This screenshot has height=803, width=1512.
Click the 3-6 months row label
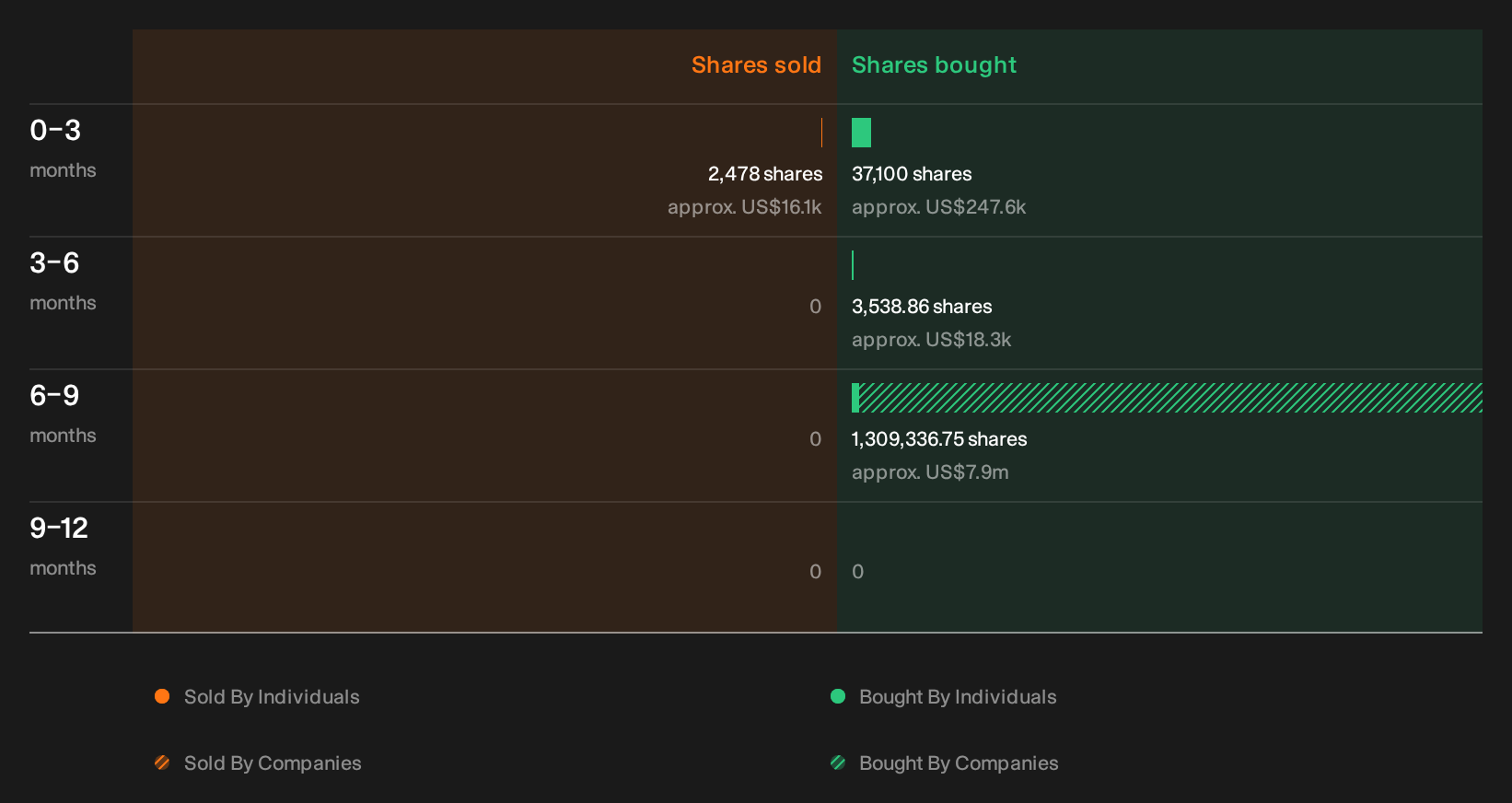point(63,282)
